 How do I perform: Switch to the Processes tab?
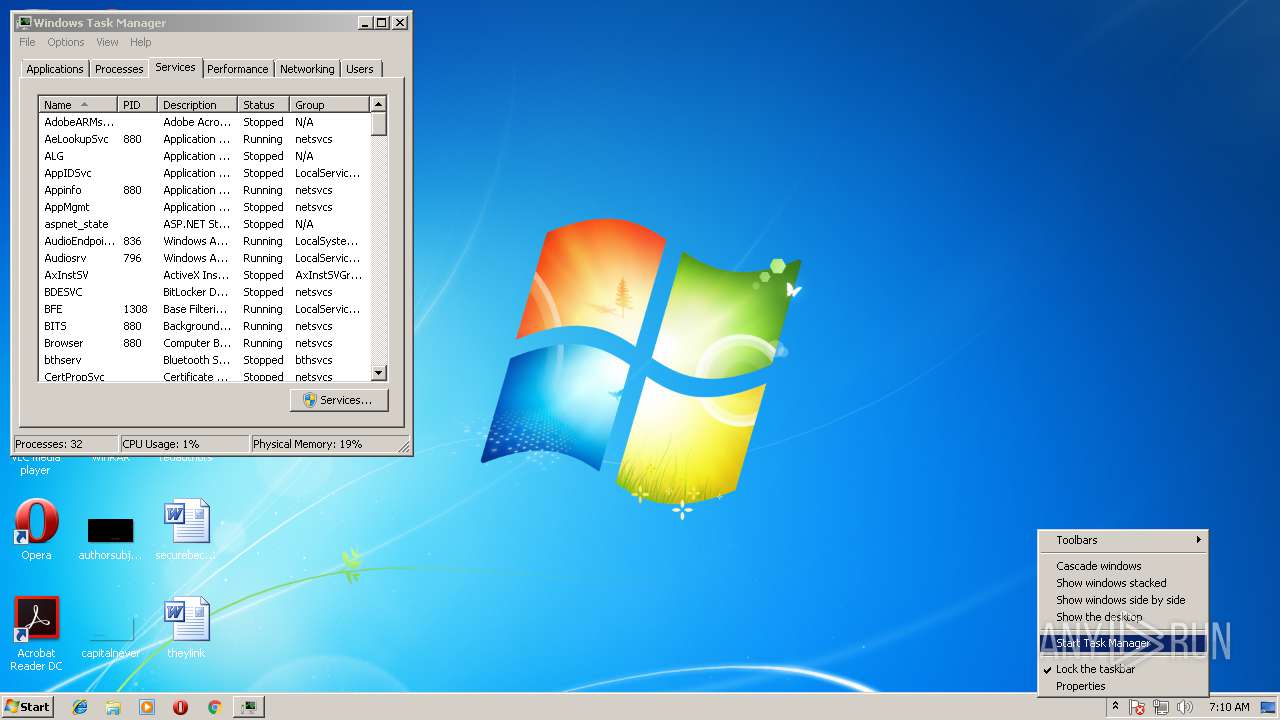(x=119, y=69)
